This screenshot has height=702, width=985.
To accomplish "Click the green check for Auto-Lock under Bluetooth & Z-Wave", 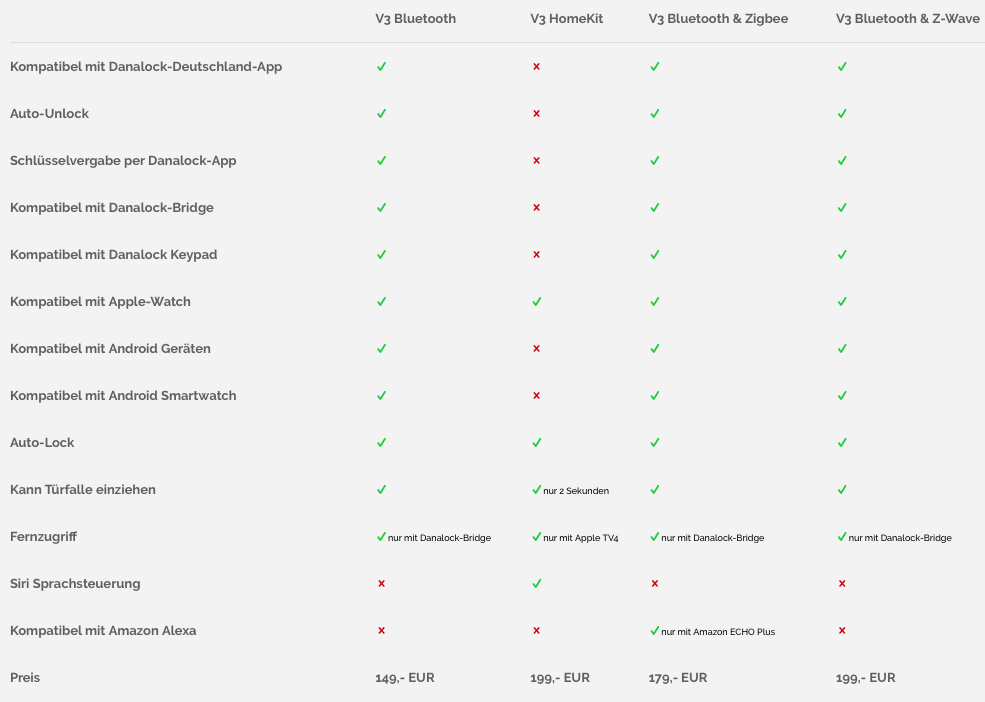I will (x=842, y=443).
